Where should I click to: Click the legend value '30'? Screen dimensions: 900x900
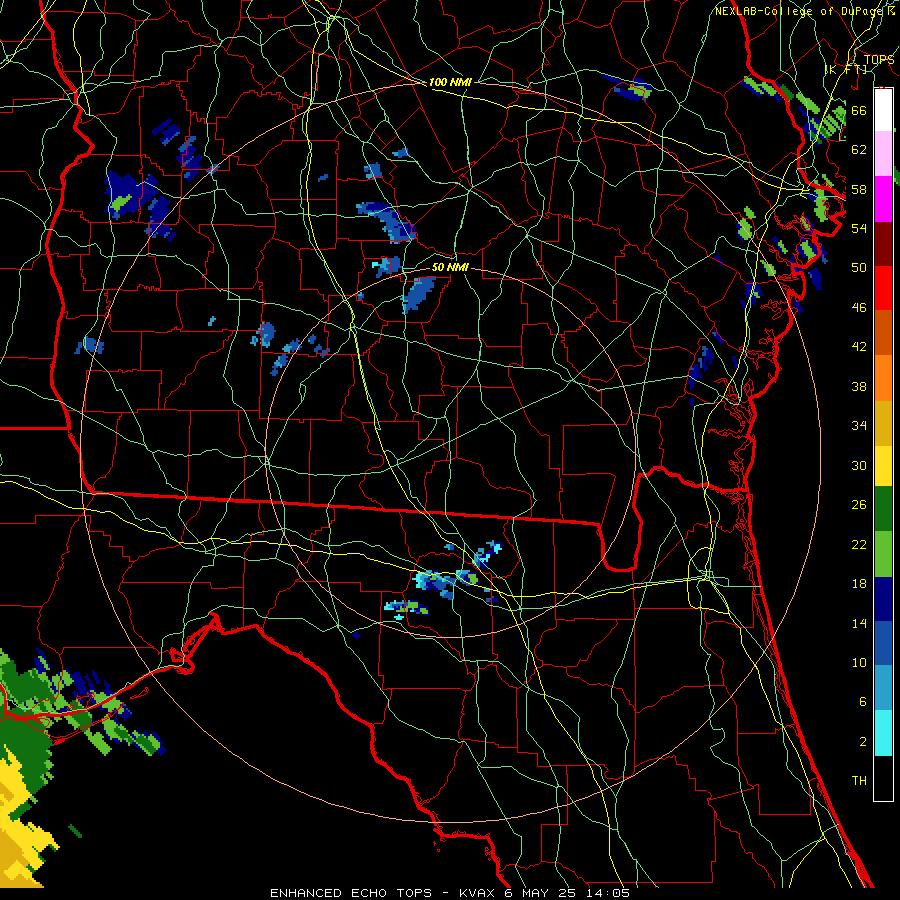pyautogui.click(x=859, y=465)
